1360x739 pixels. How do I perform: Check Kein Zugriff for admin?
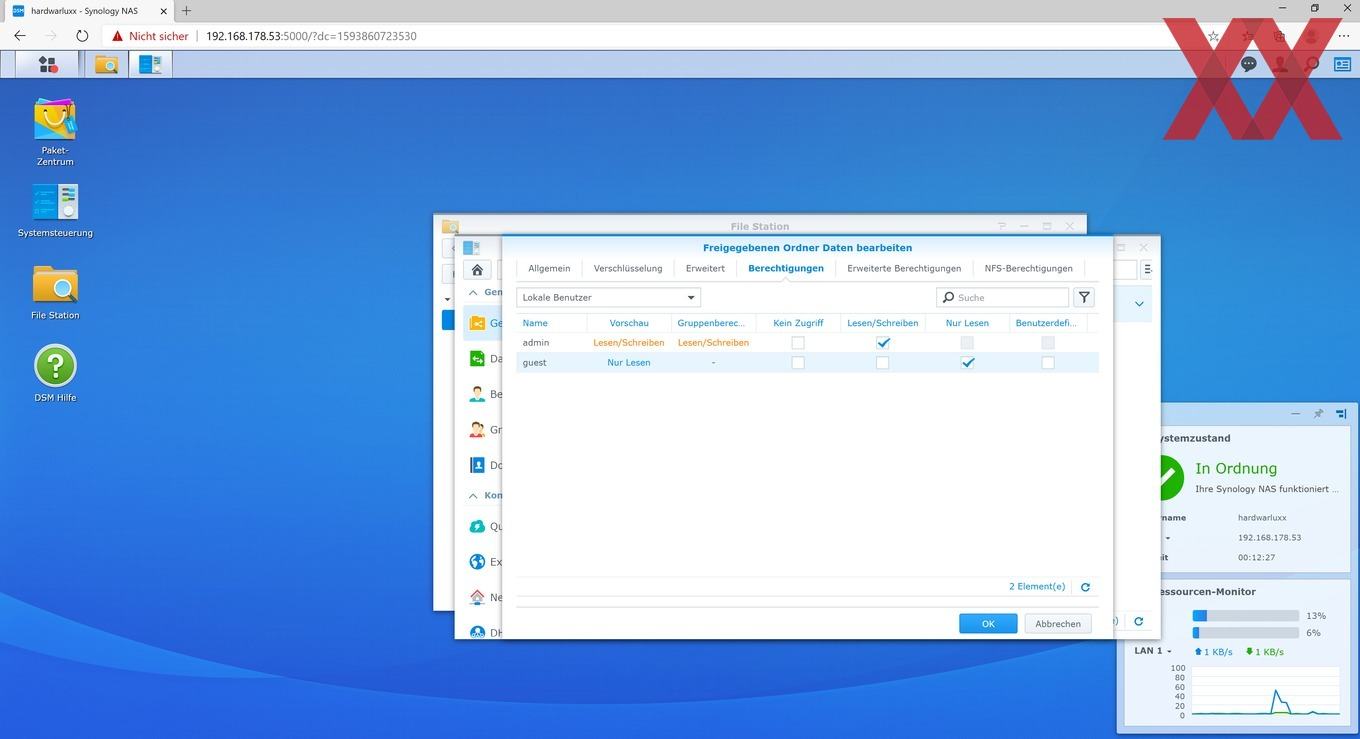point(798,342)
